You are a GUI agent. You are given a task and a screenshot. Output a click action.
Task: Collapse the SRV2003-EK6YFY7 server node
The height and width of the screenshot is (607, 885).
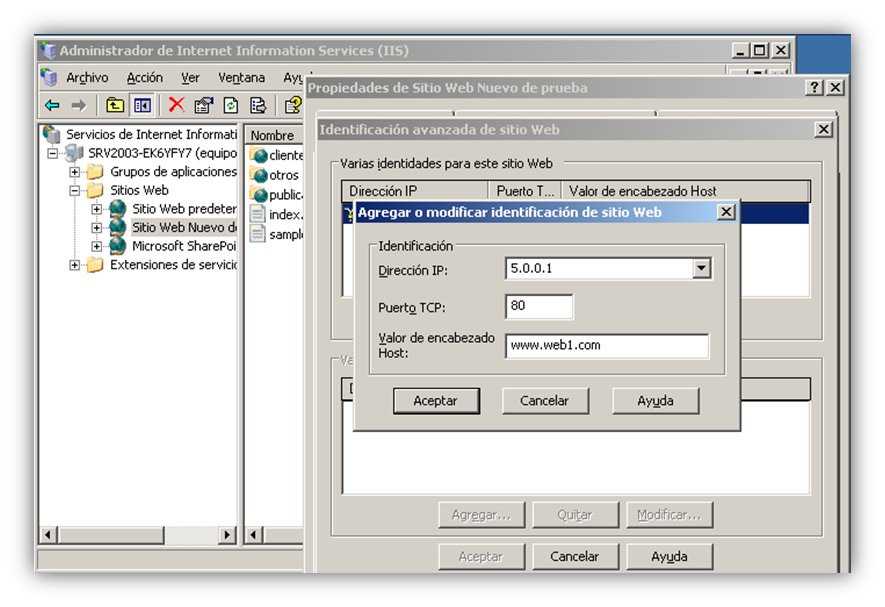click(x=52, y=153)
